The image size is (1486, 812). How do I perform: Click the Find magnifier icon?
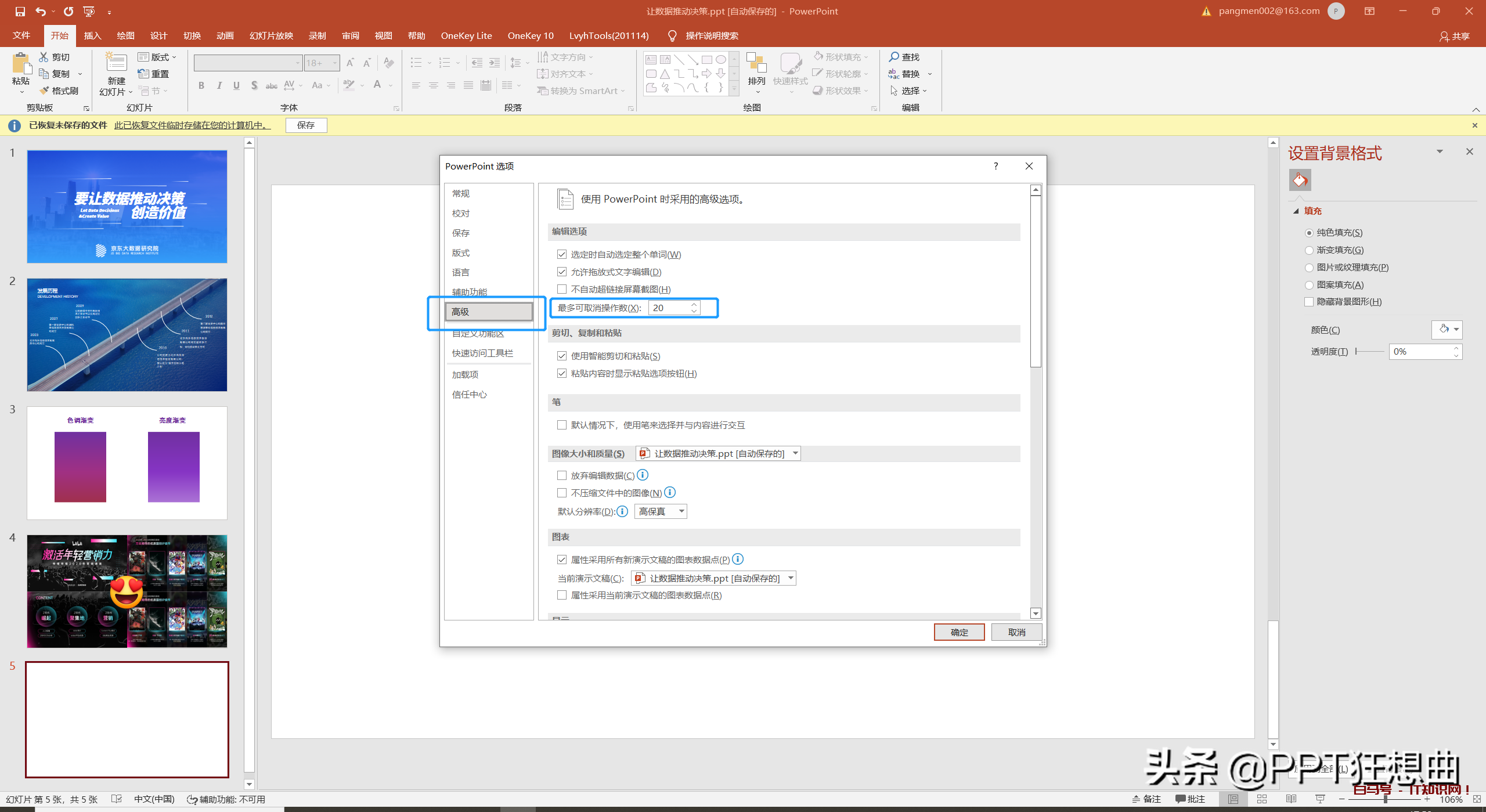894,57
